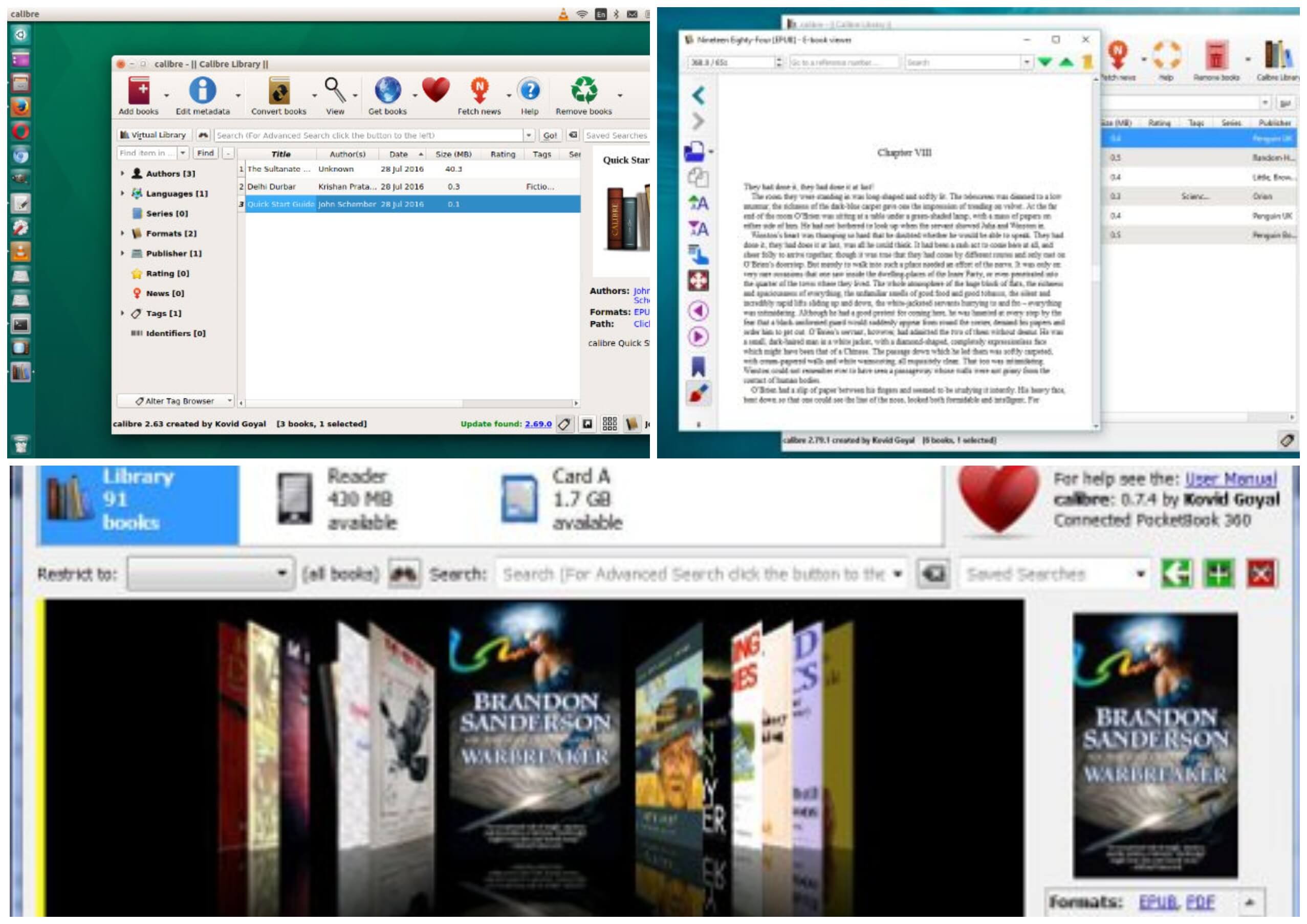Viewport: 1307px width, 924px height.
Task: Toggle the Tag Browser from the status bar tag icon
Action: (564, 424)
